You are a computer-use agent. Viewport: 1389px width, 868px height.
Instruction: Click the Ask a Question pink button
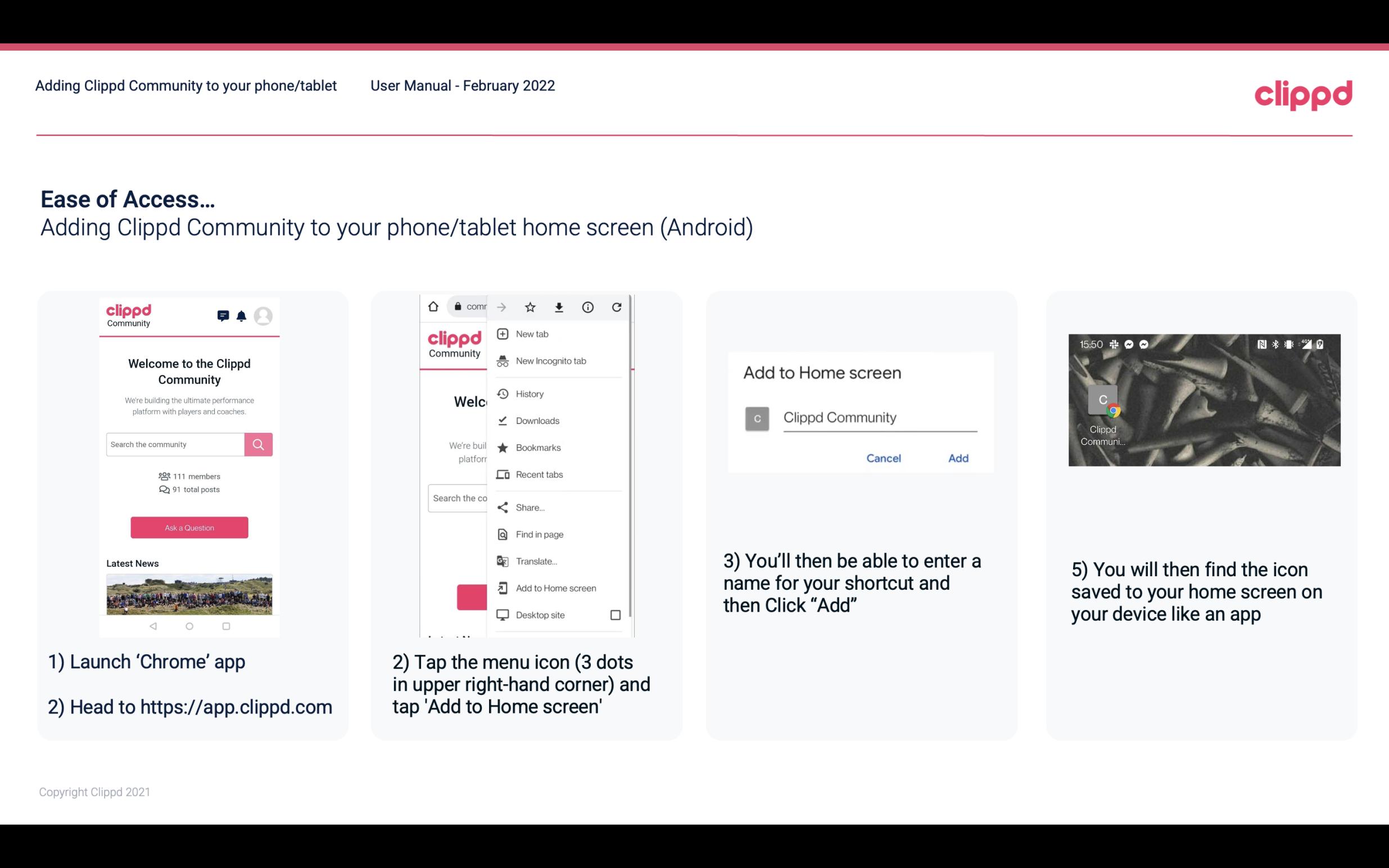pyautogui.click(x=189, y=527)
